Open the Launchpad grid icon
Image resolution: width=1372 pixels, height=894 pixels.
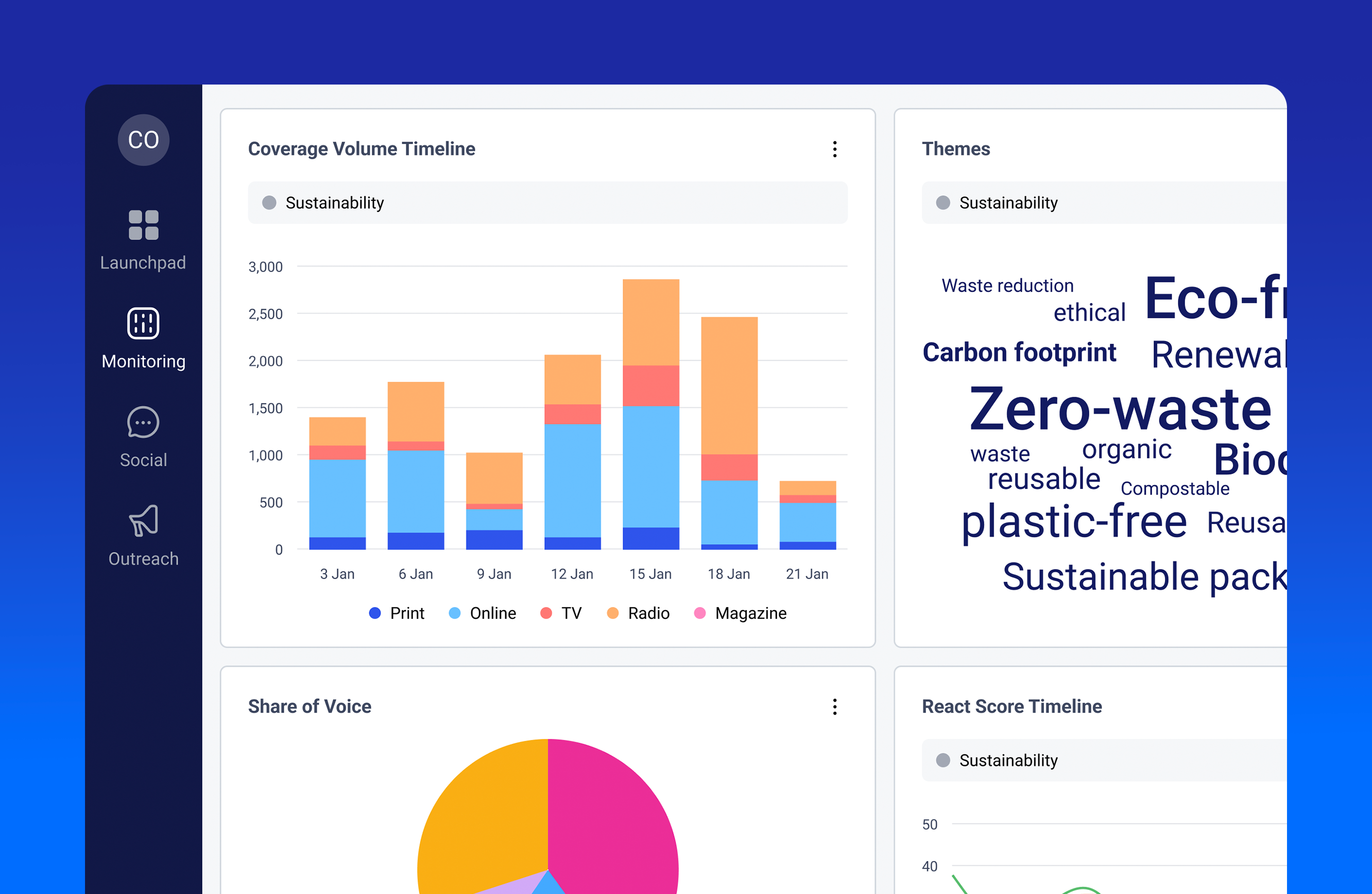coord(144,225)
